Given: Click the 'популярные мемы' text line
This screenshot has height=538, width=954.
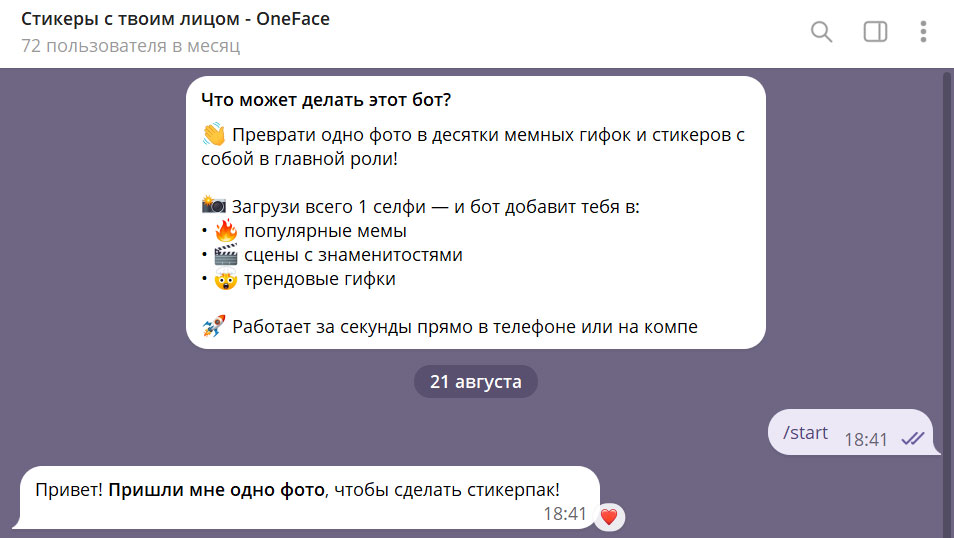Looking at the screenshot, I should point(325,231).
